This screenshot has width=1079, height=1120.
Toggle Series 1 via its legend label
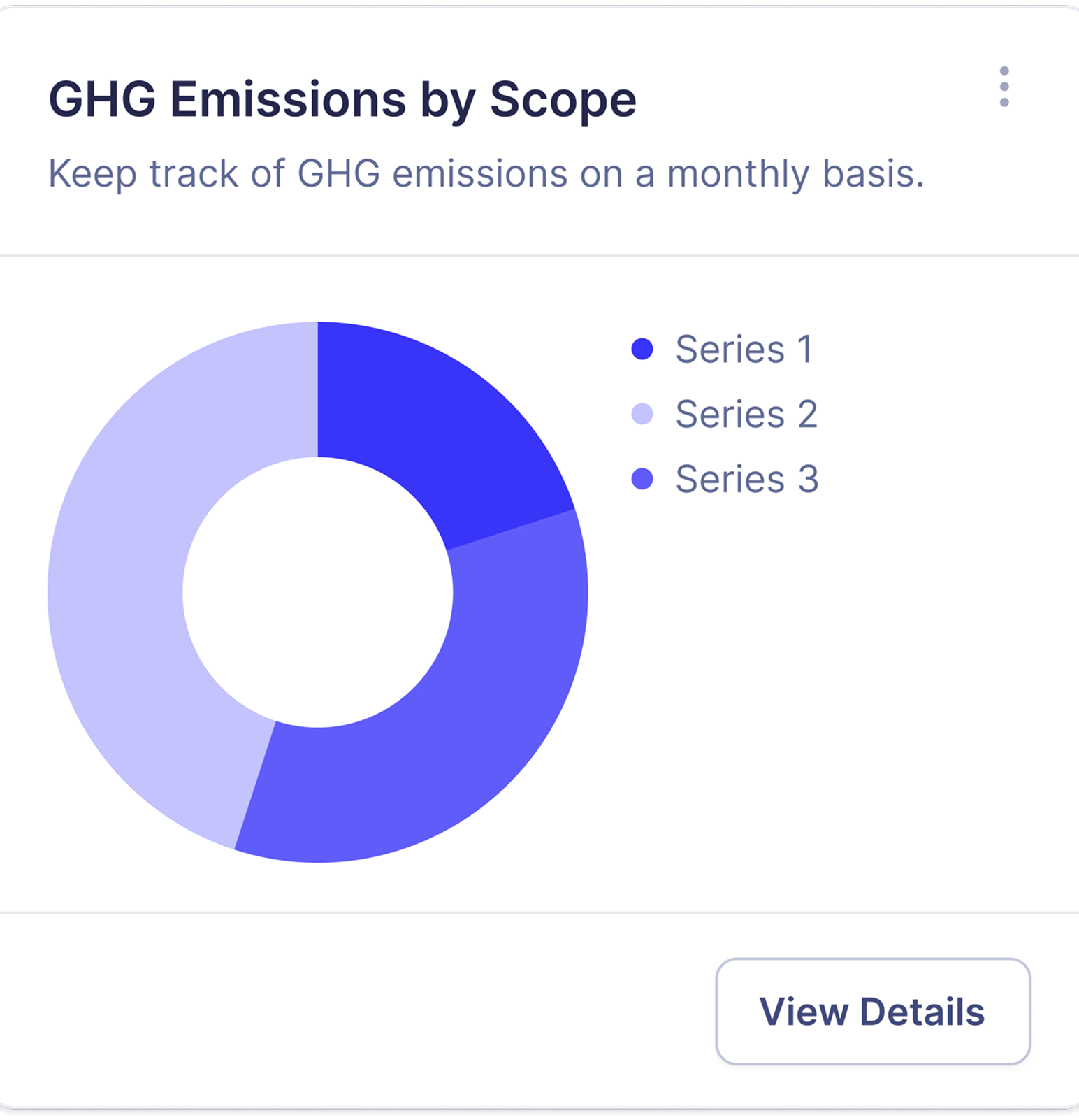(744, 349)
